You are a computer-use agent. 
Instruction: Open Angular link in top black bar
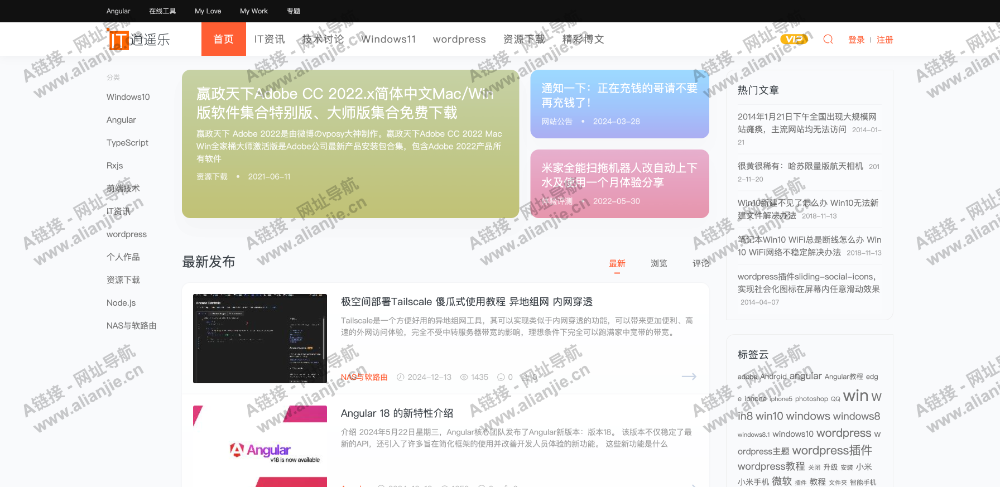[x=118, y=11]
